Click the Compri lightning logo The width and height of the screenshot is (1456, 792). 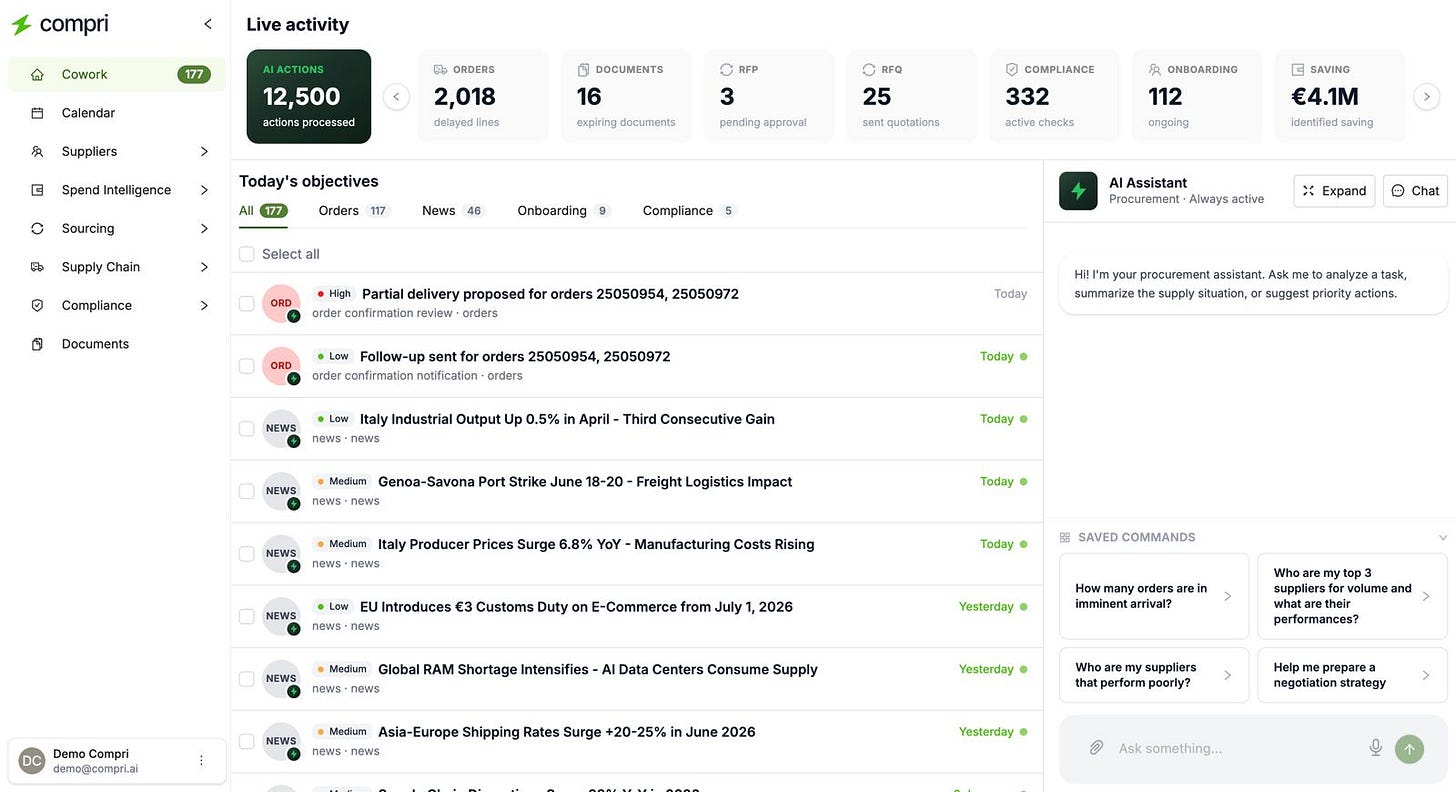pyautogui.click(x=21, y=25)
